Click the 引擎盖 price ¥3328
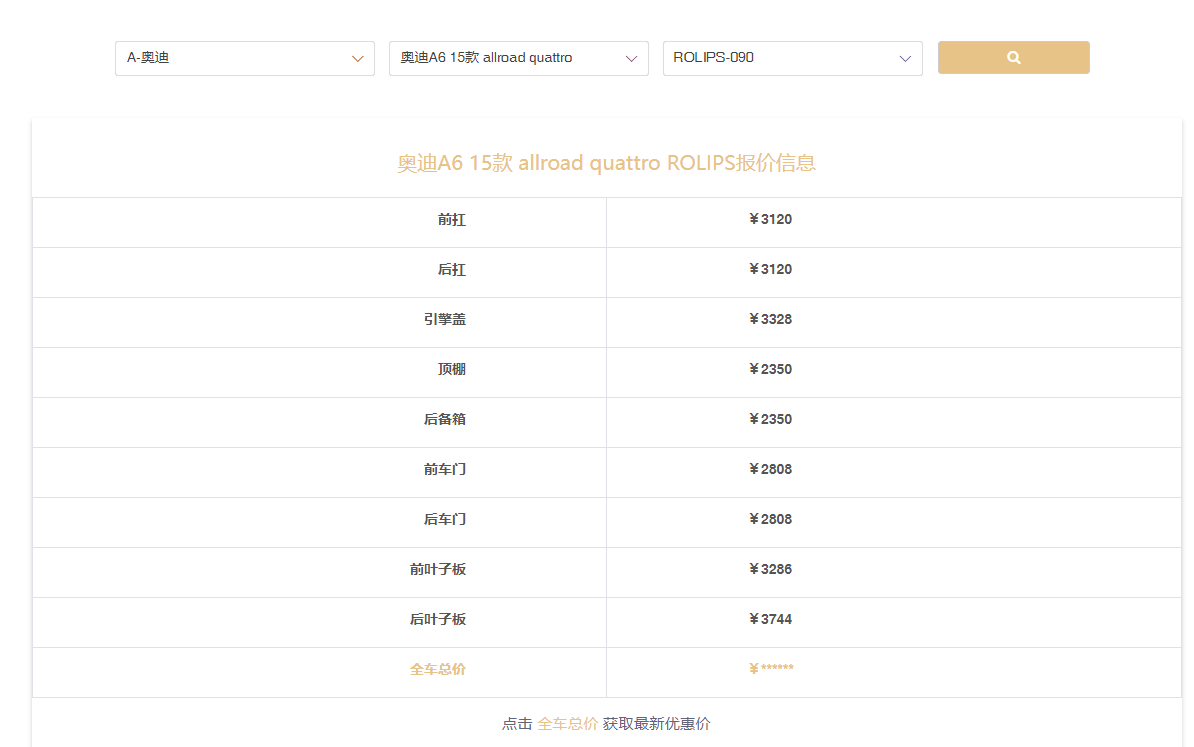Screen dimensions: 1194x747 click(x=770, y=319)
